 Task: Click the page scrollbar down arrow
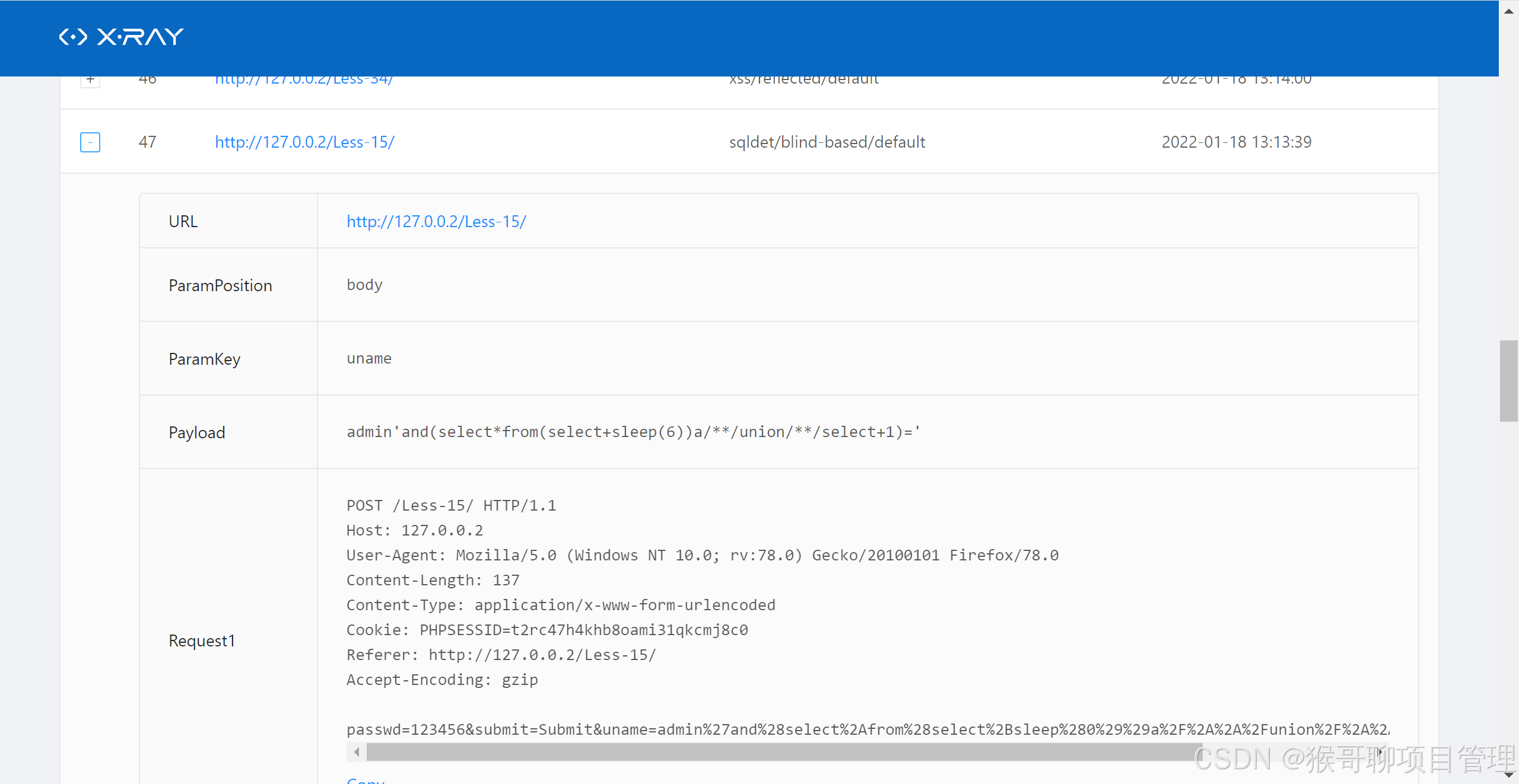1509,775
